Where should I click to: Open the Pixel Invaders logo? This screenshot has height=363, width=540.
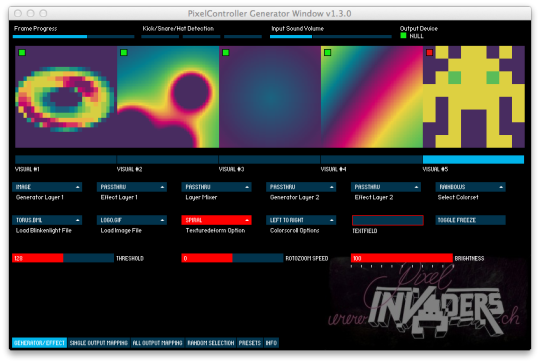(426, 300)
